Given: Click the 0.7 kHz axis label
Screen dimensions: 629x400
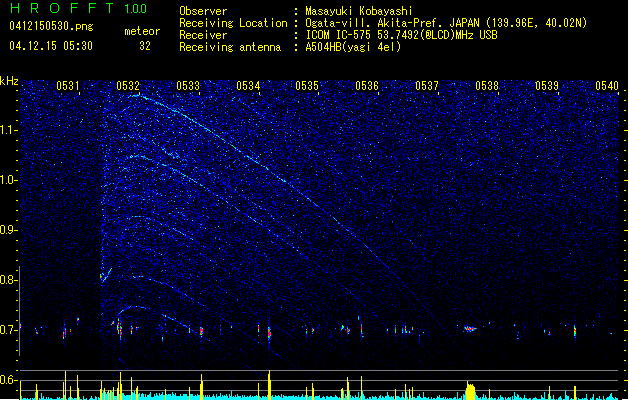Looking at the screenshot, I should click(9, 330).
